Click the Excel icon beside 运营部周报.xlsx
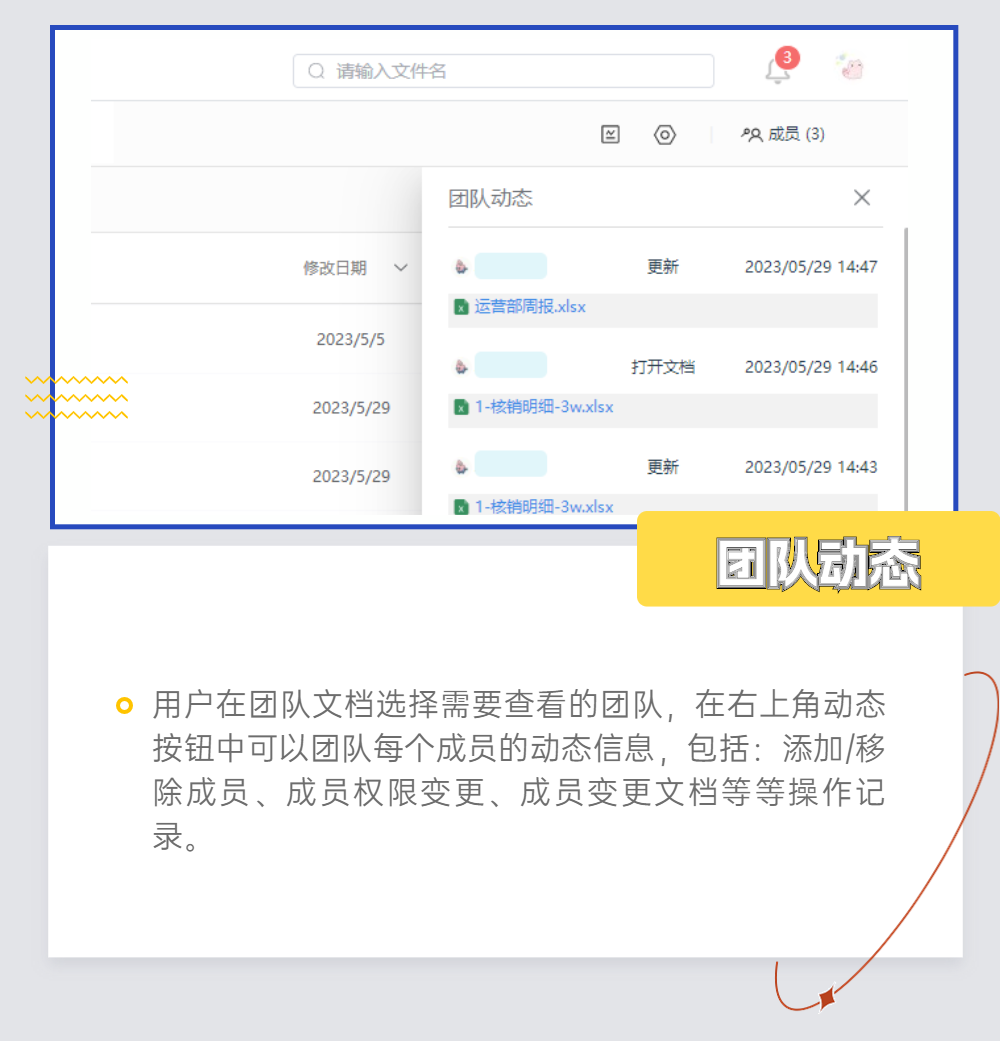 point(461,307)
